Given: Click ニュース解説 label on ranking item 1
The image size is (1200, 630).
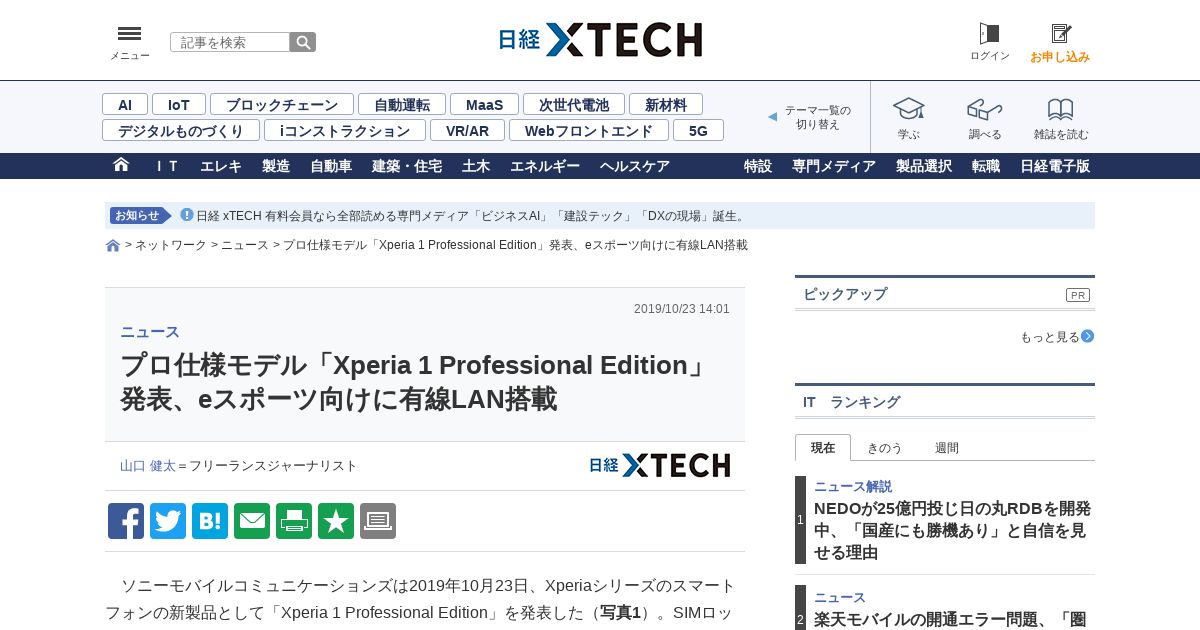Looking at the screenshot, I should coord(853,486).
